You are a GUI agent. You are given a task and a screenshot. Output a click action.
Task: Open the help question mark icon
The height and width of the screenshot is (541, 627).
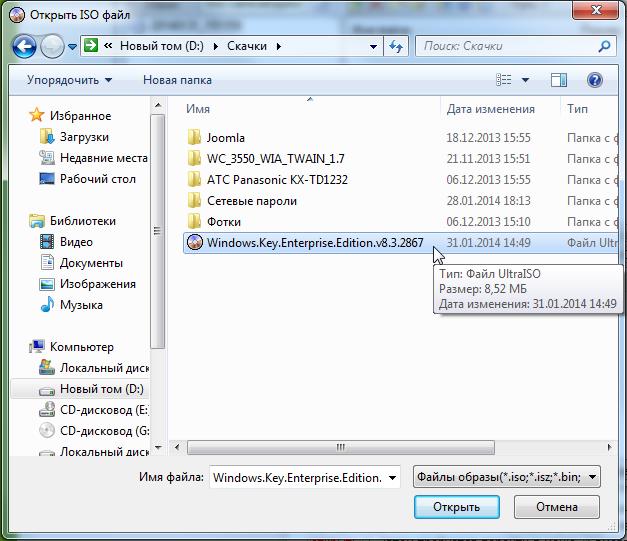click(x=594, y=80)
